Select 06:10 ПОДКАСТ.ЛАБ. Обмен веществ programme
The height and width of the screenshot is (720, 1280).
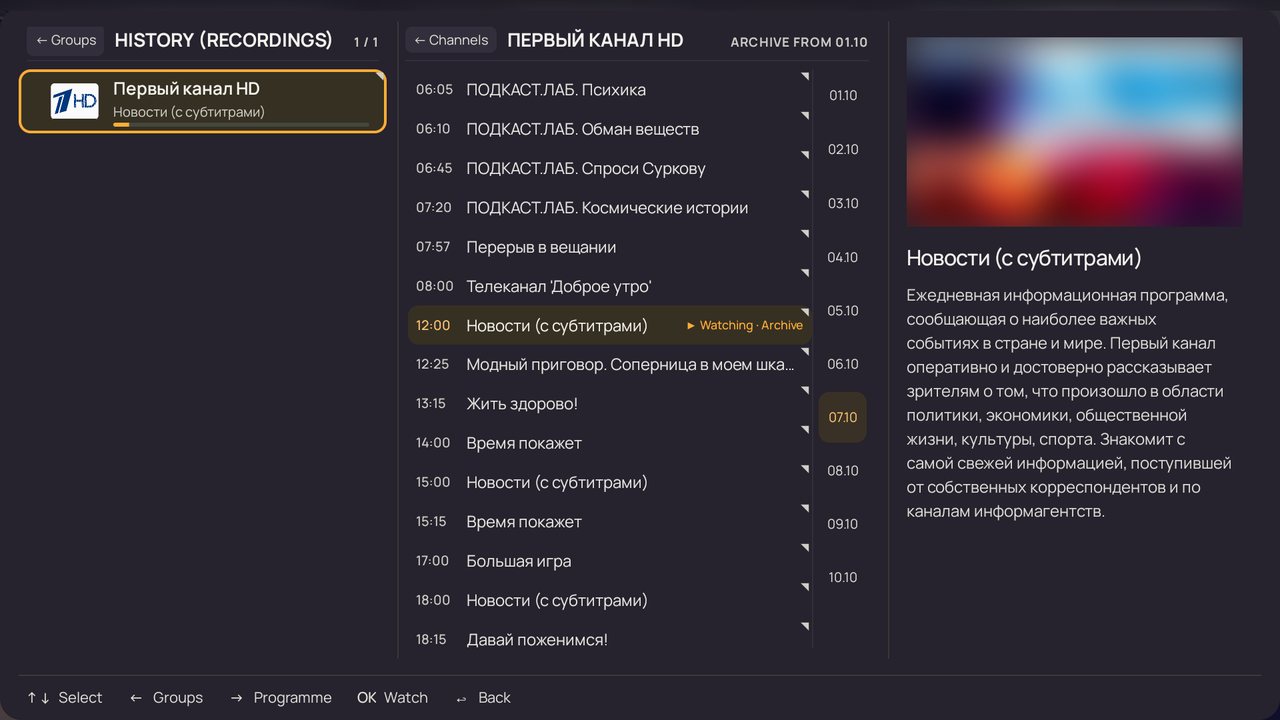(610, 129)
